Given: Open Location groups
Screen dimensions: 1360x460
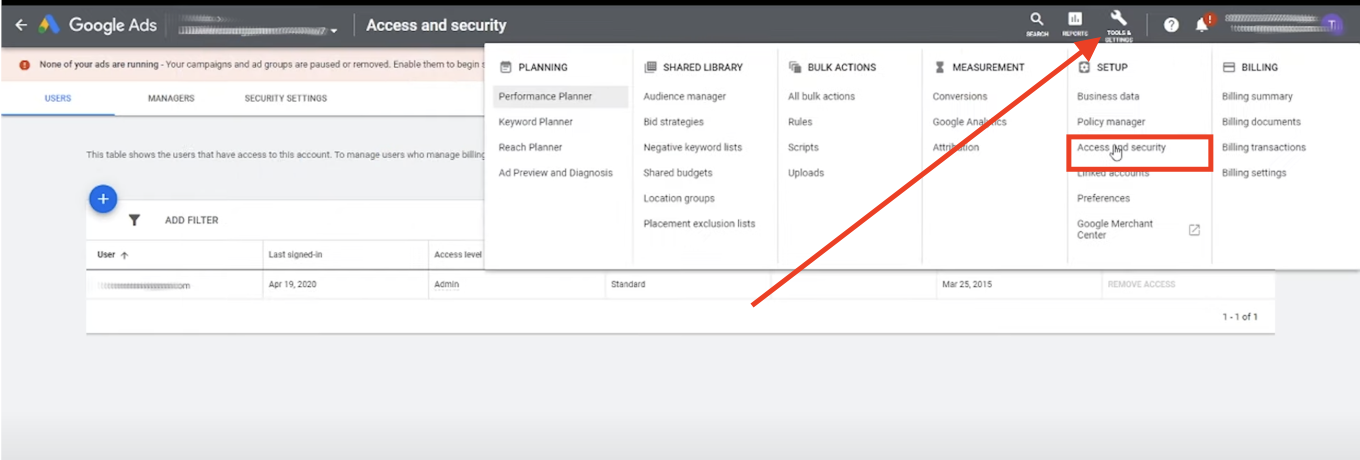Looking at the screenshot, I should [679, 198].
